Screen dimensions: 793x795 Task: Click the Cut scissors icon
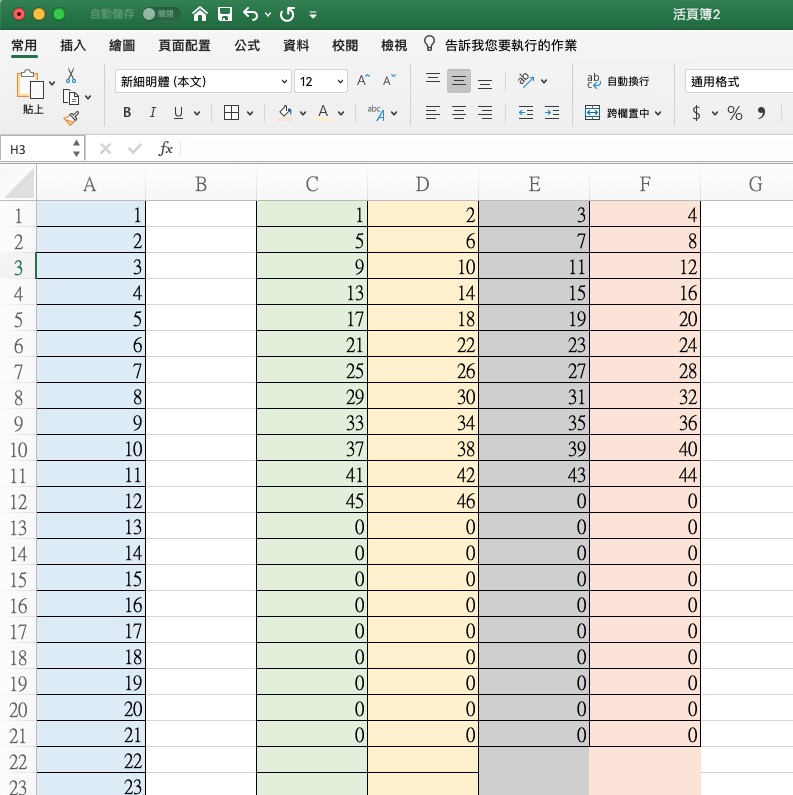click(71, 76)
